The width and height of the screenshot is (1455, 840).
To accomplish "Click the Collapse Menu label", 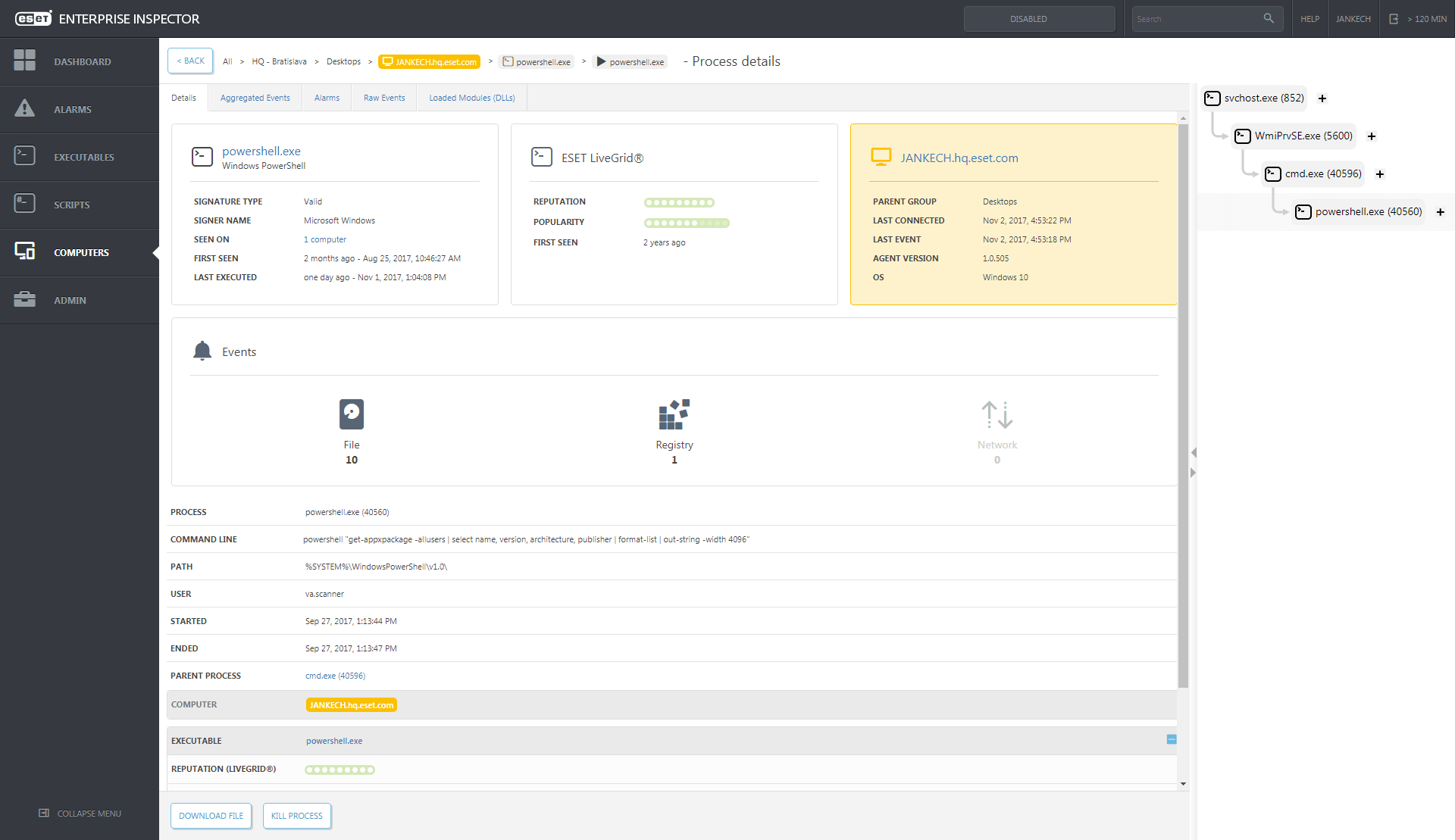I will point(89,813).
